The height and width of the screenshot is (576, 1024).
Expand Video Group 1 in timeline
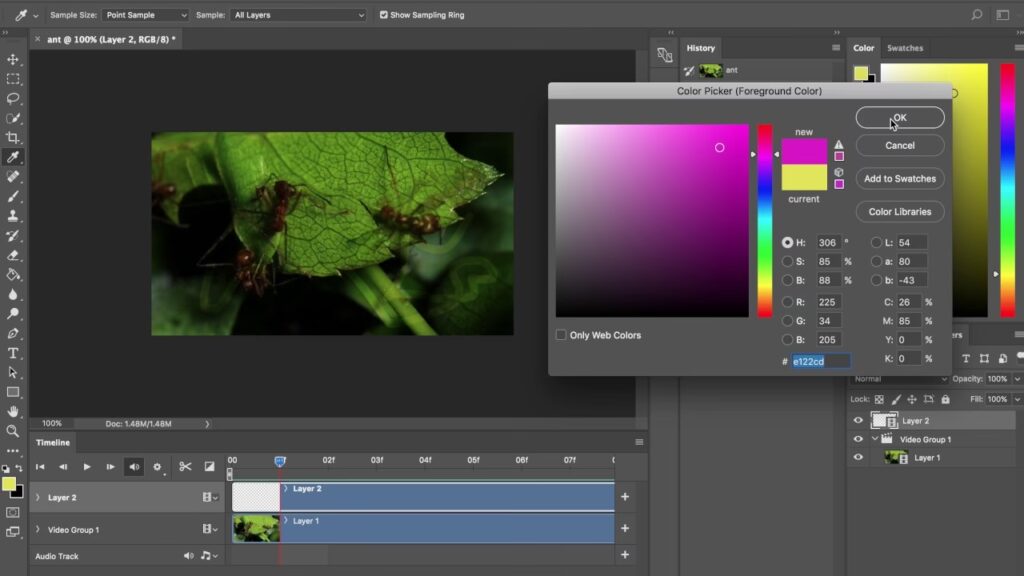pyautogui.click(x=38, y=529)
